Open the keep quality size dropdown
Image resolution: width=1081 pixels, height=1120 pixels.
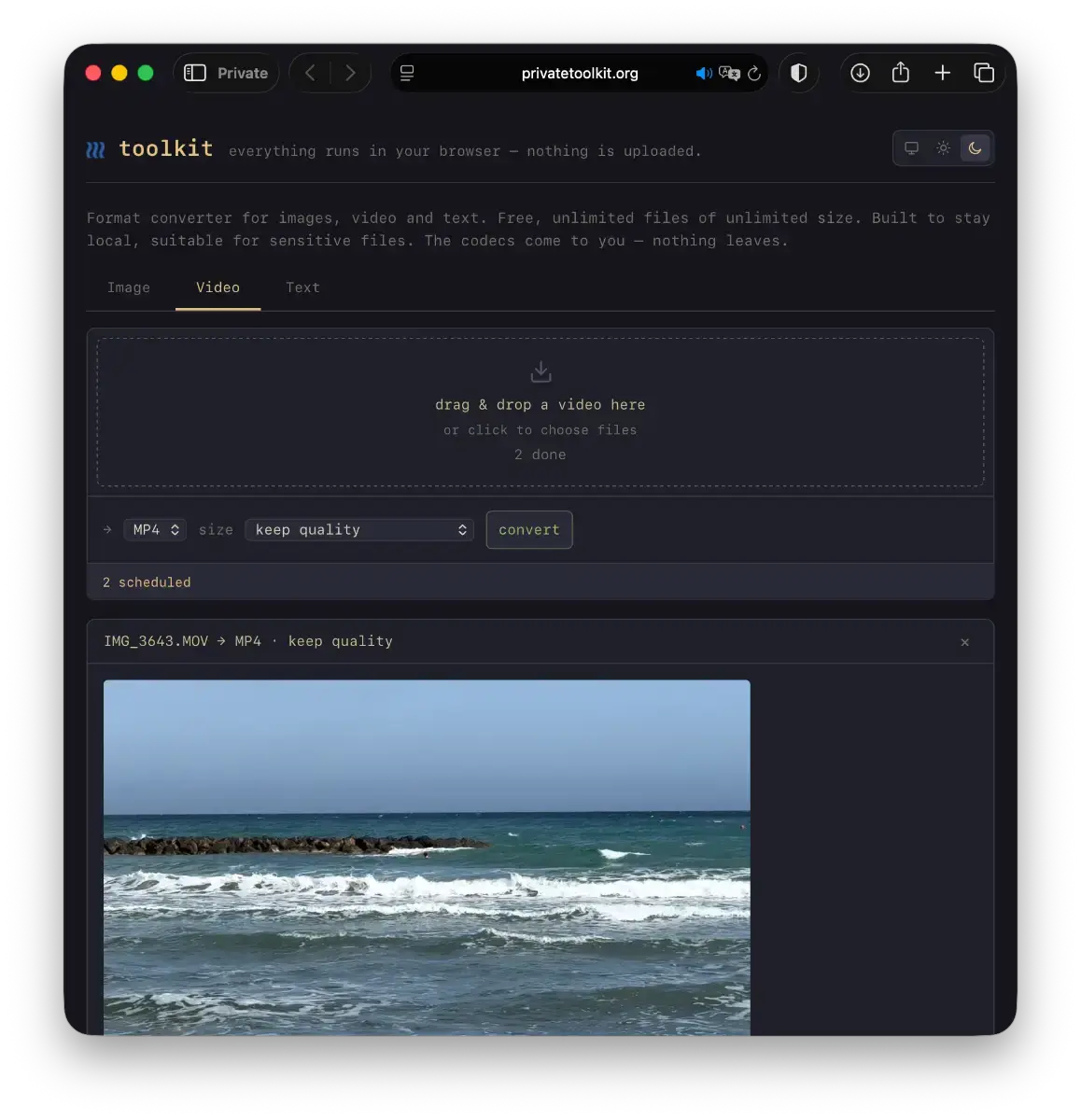point(359,530)
